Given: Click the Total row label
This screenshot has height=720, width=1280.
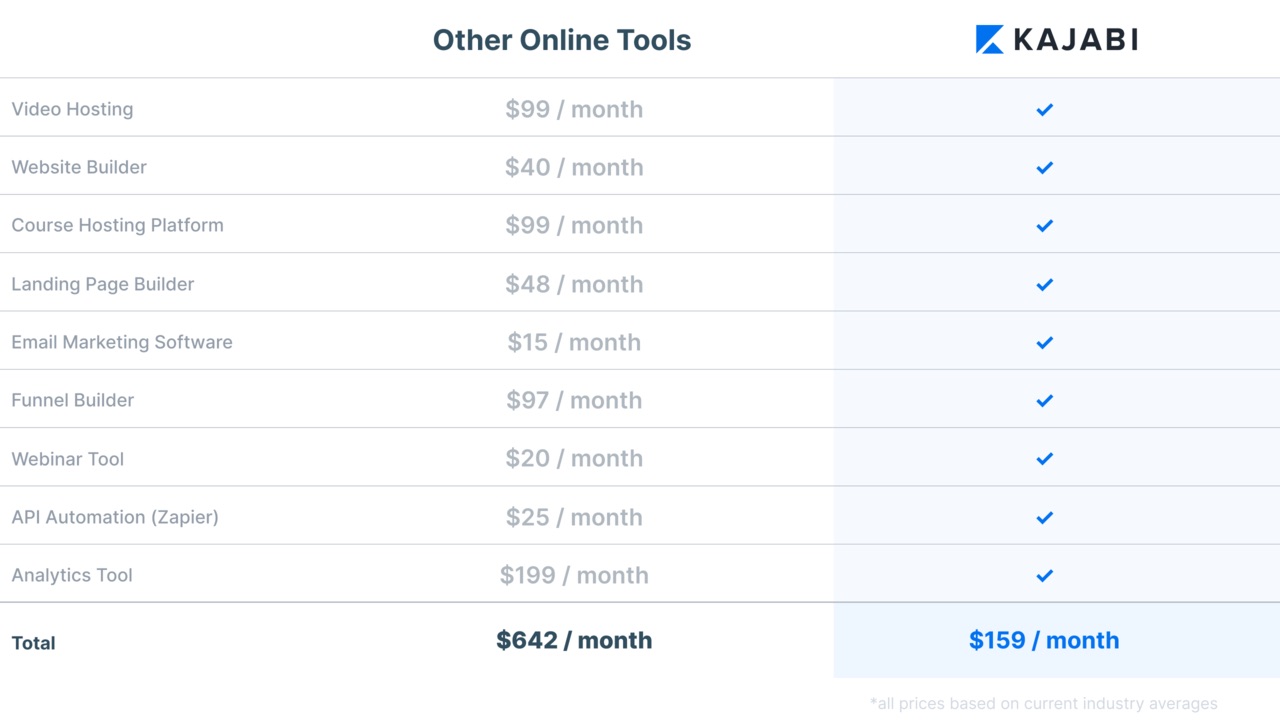Looking at the screenshot, I should pyautogui.click(x=33, y=643).
